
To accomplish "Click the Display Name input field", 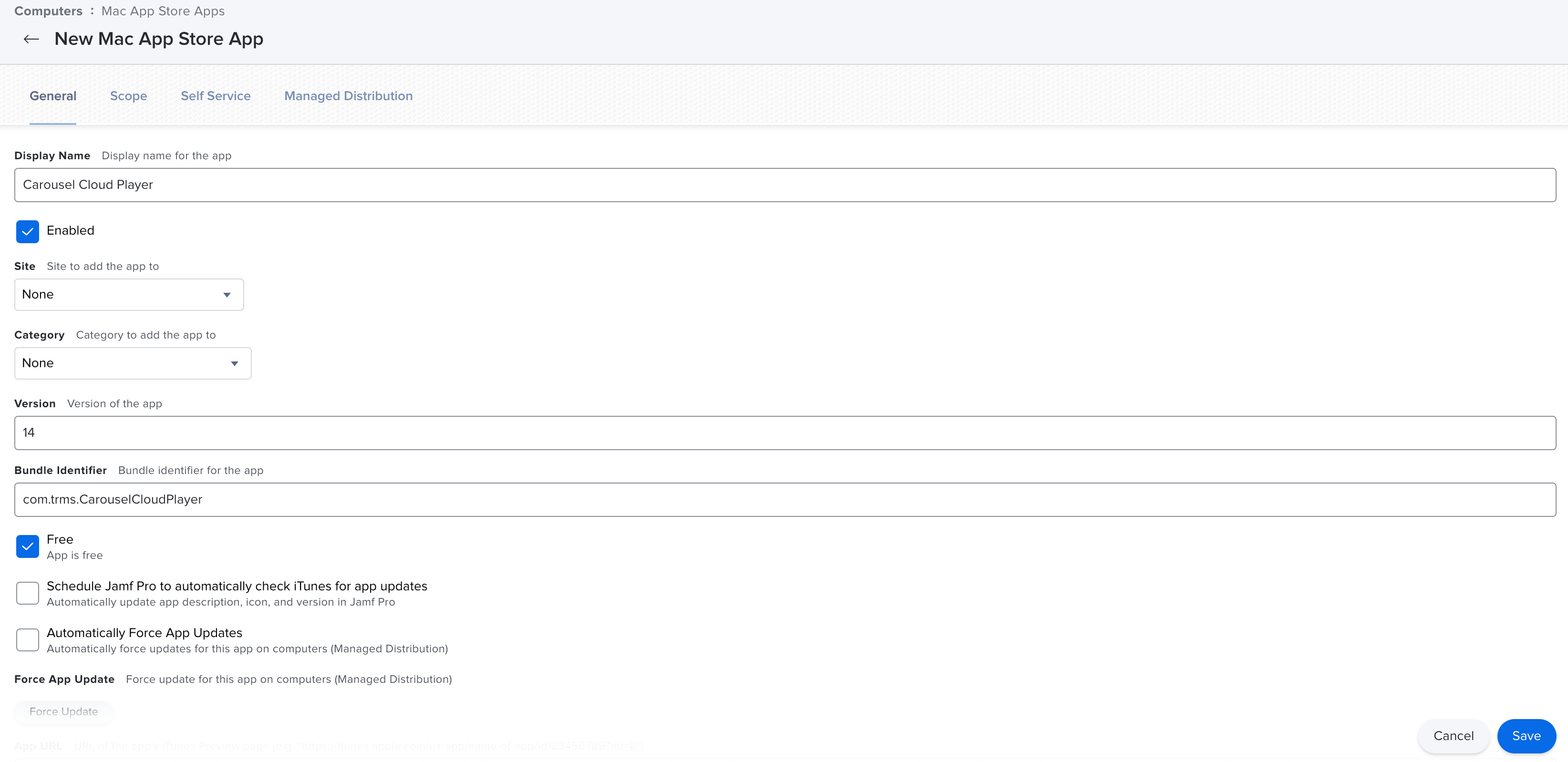I will click(784, 185).
